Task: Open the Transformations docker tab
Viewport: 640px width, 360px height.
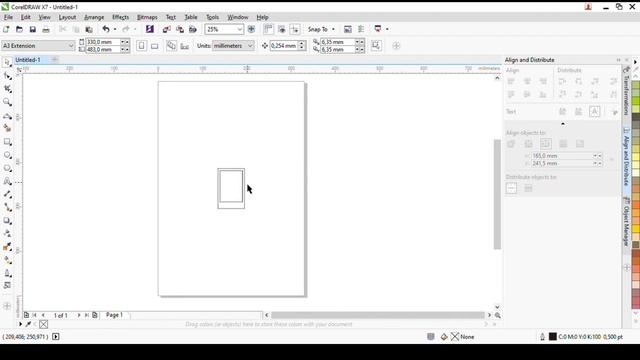Action: point(626,92)
